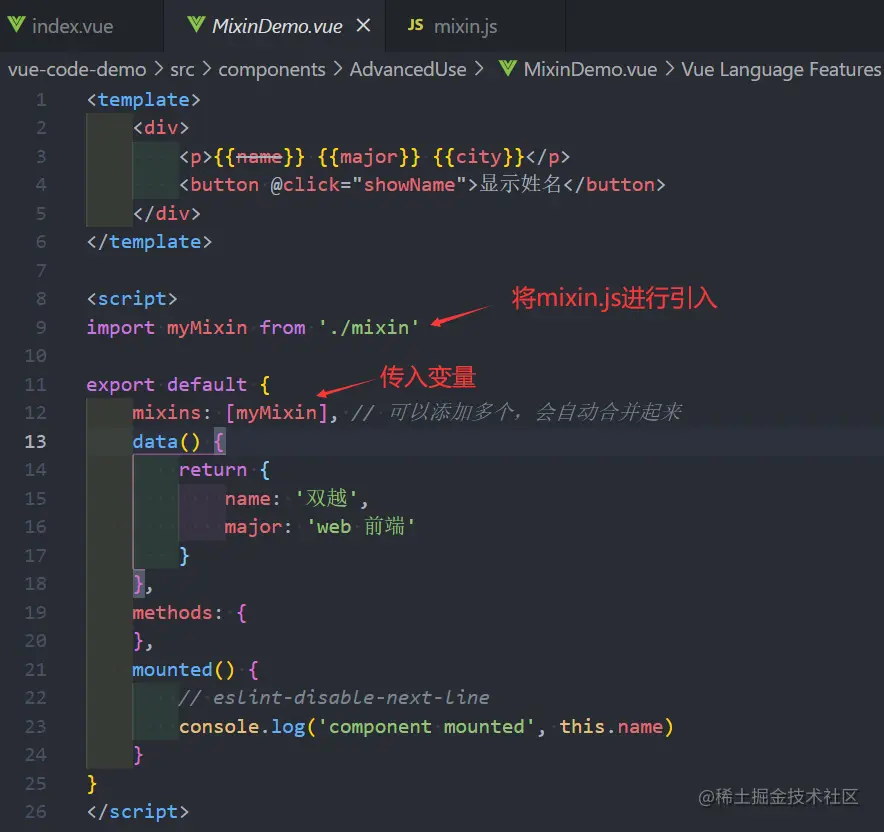Image resolution: width=884 pixels, height=832 pixels.
Task: Click the 显示姓名 button text
Action: [x=520, y=184]
